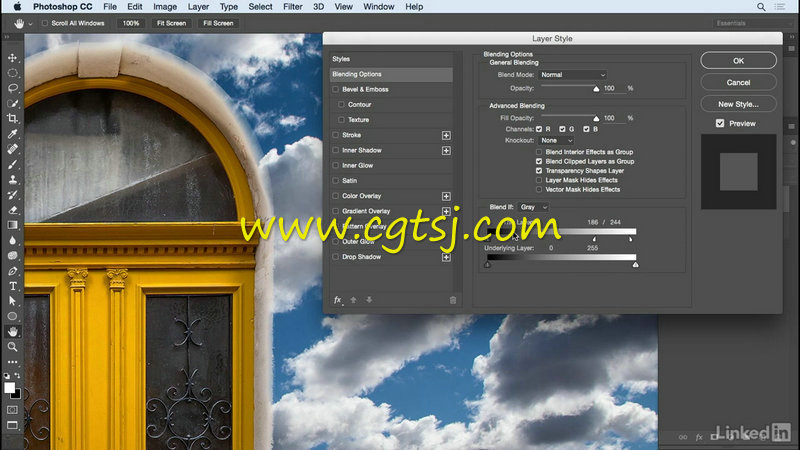
Task: Uncheck Transparency Shapes Layer
Action: click(x=539, y=170)
